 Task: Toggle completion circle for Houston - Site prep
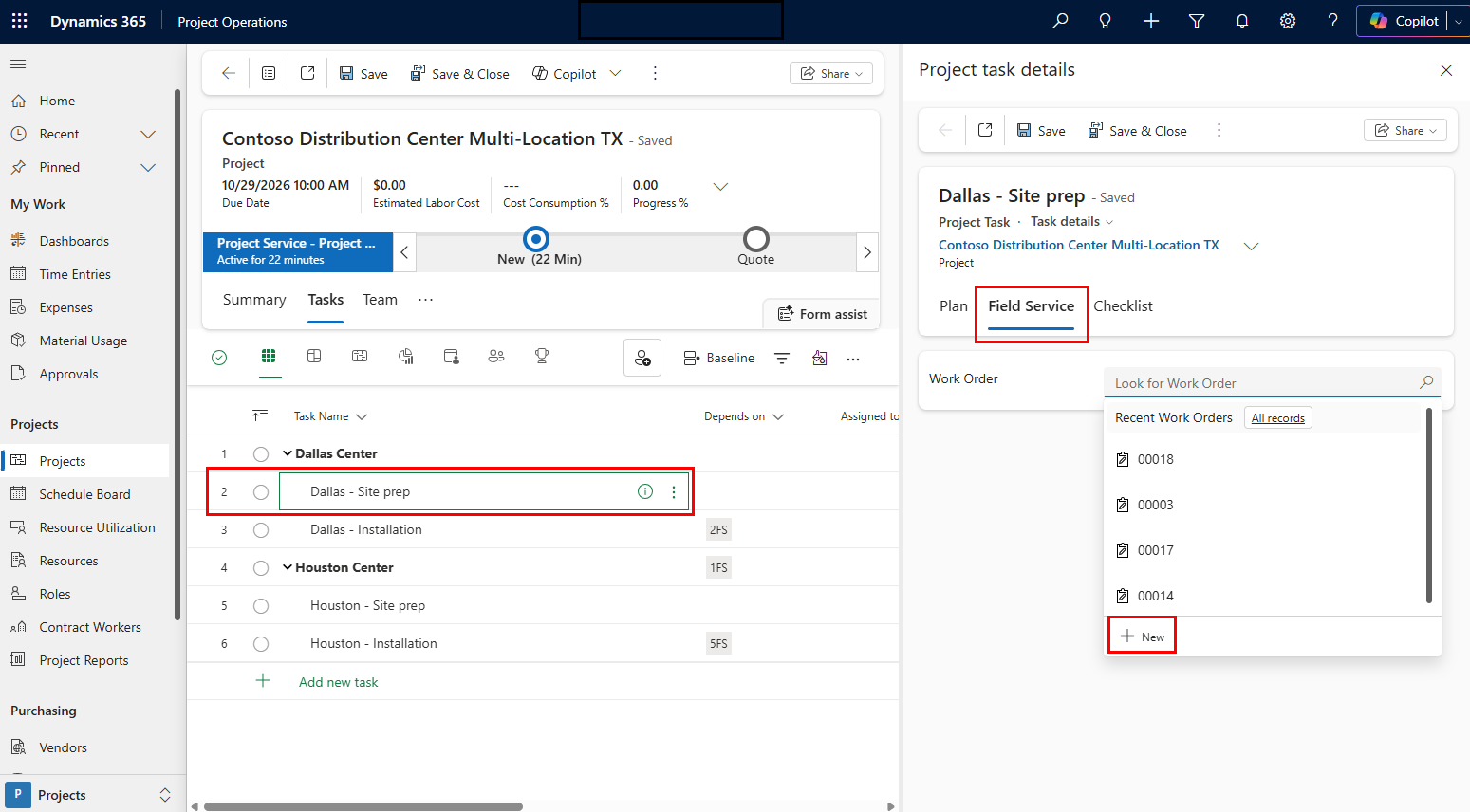click(261, 606)
